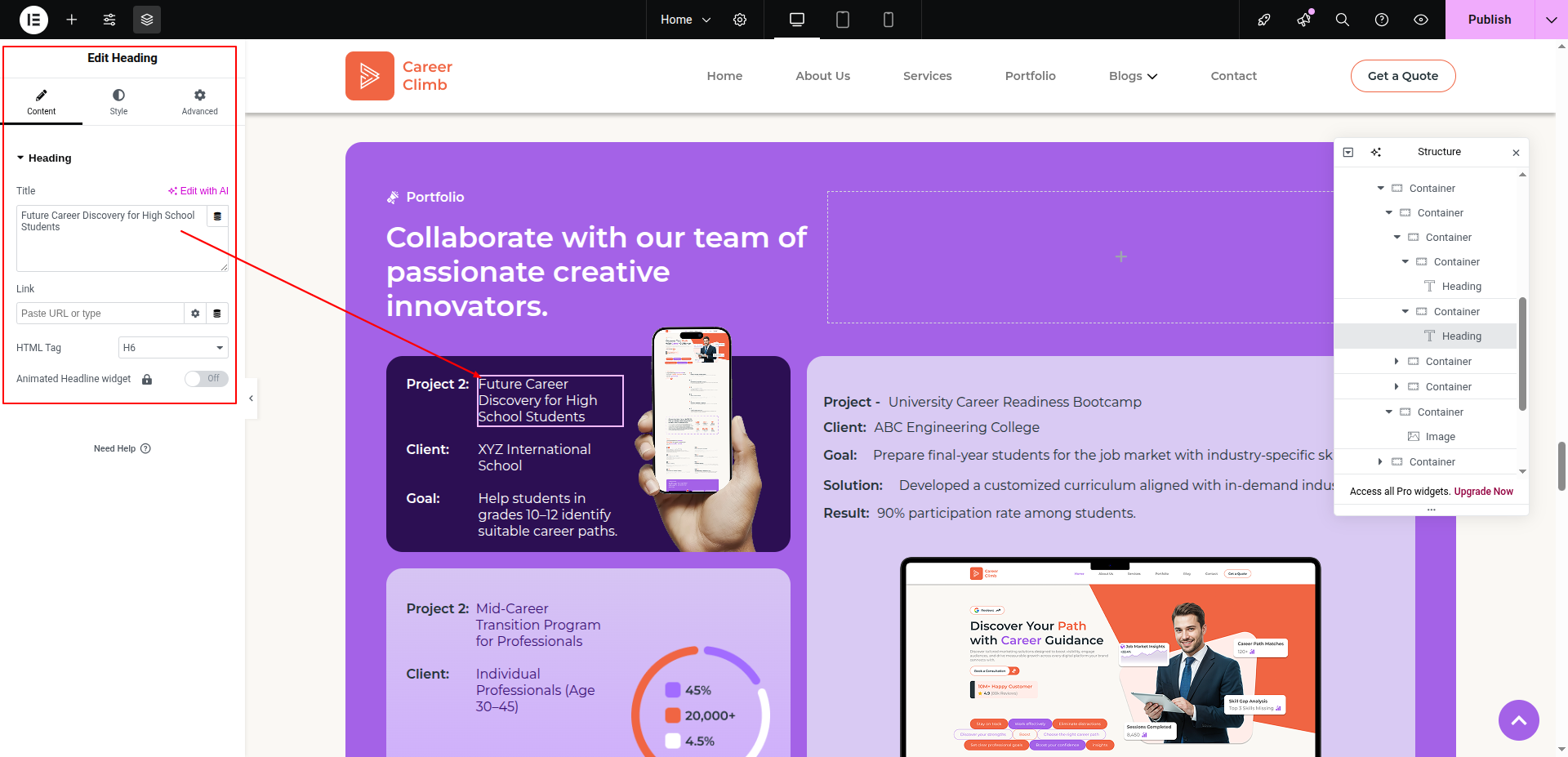Viewport: 1568px width, 757px height.
Task: Open the About Us menu item
Action: (823, 76)
